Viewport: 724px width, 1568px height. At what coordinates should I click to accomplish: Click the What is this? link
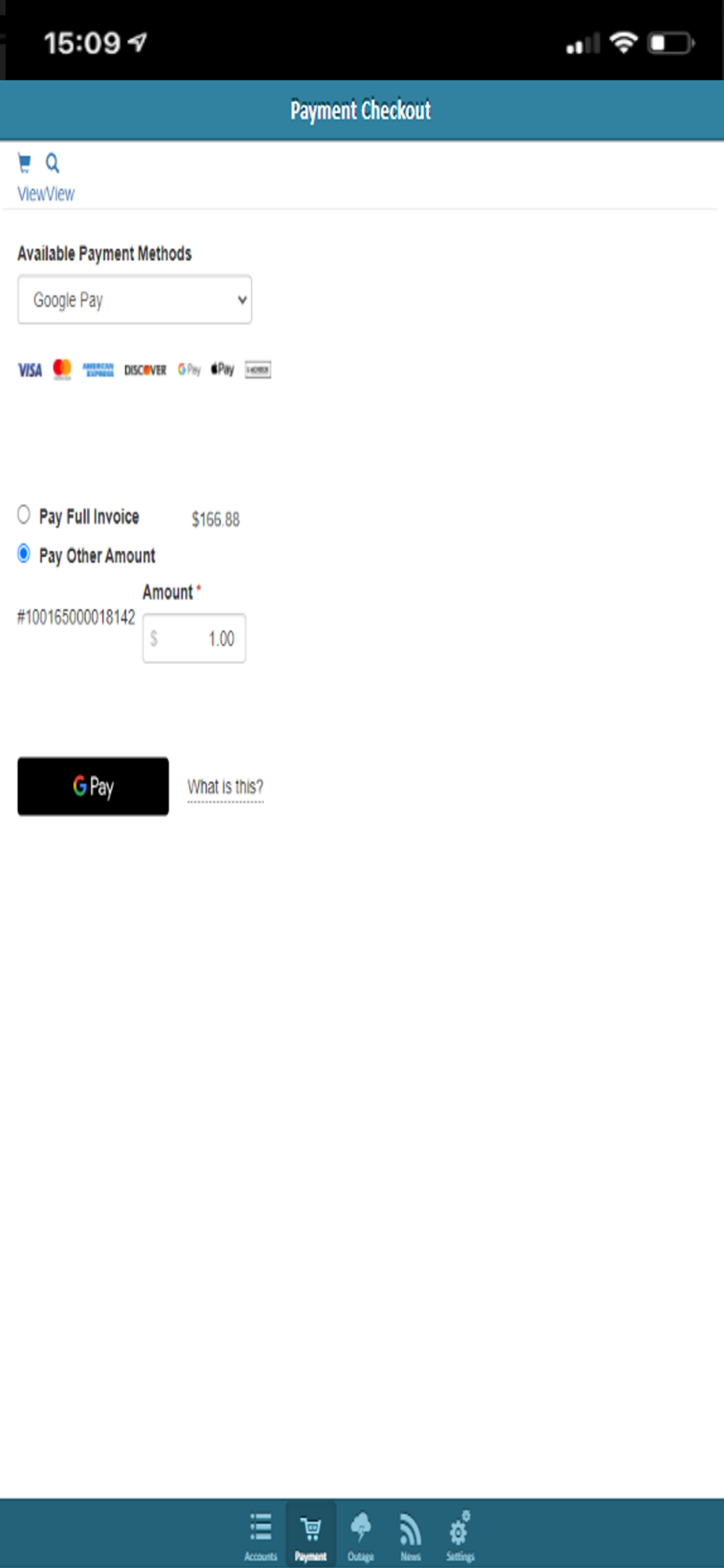tap(226, 787)
